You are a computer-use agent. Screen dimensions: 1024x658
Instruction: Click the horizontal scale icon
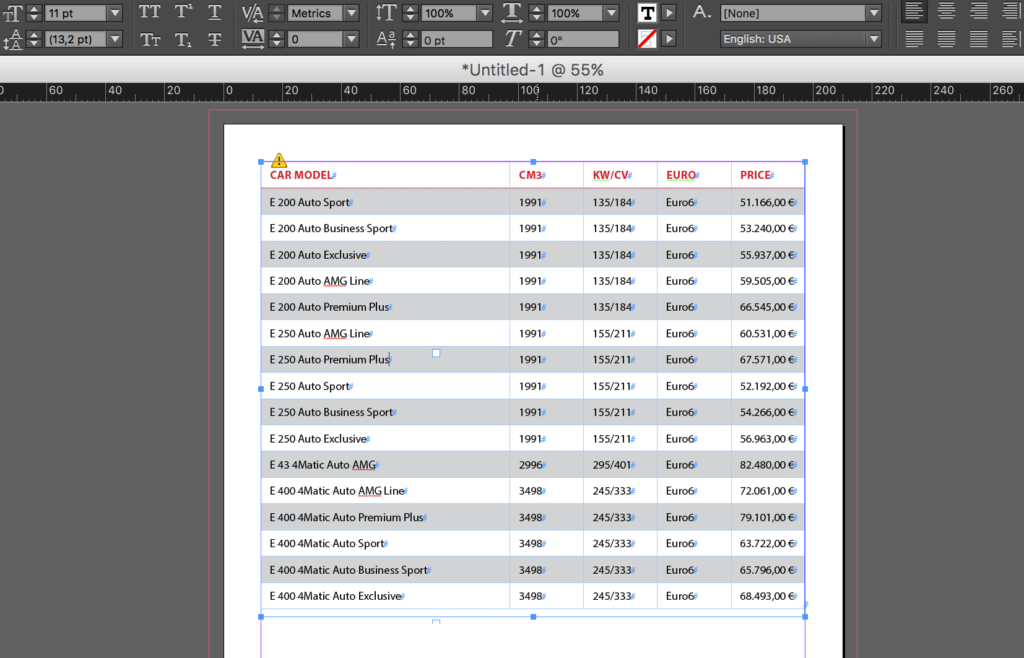[x=512, y=13]
